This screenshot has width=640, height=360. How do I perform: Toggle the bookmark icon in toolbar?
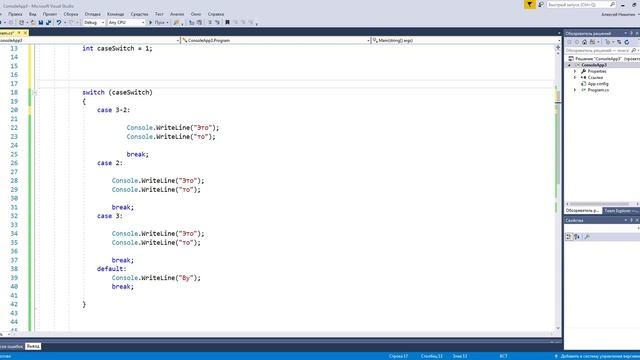[x=227, y=22]
